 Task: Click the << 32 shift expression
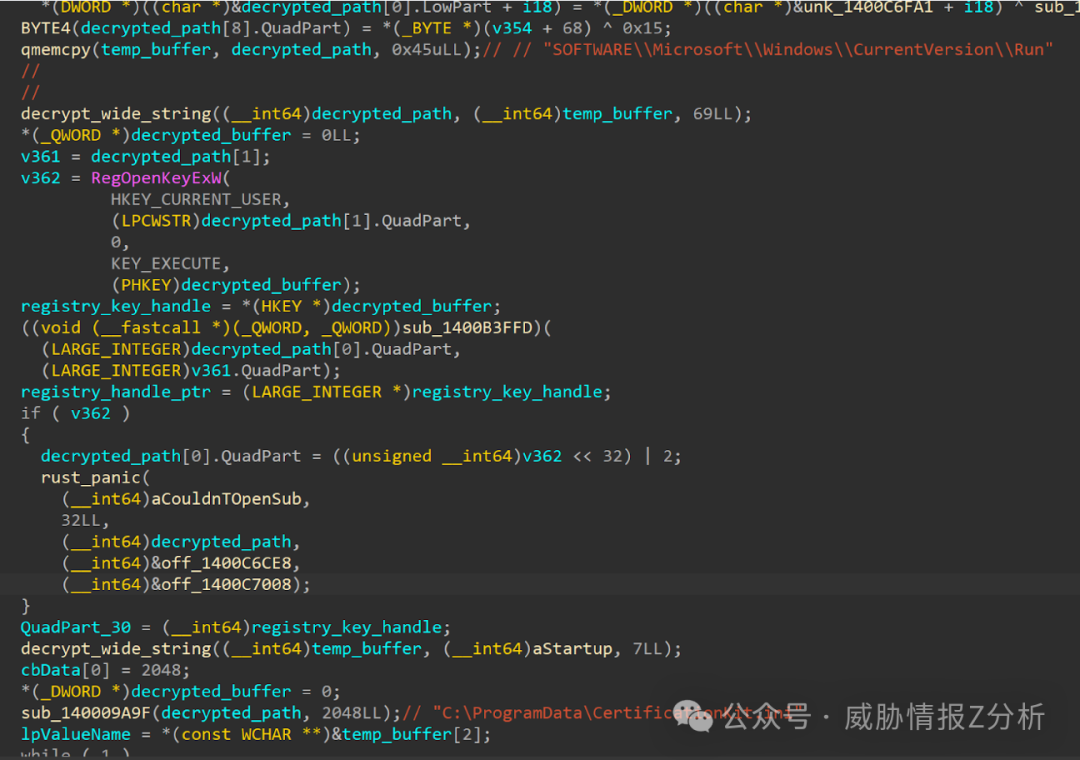597,455
